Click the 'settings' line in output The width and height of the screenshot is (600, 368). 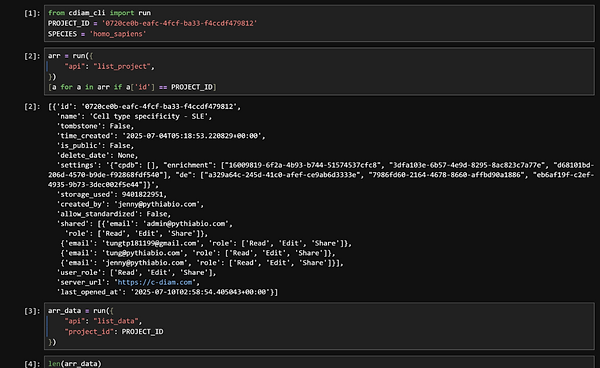click(321, 175)
